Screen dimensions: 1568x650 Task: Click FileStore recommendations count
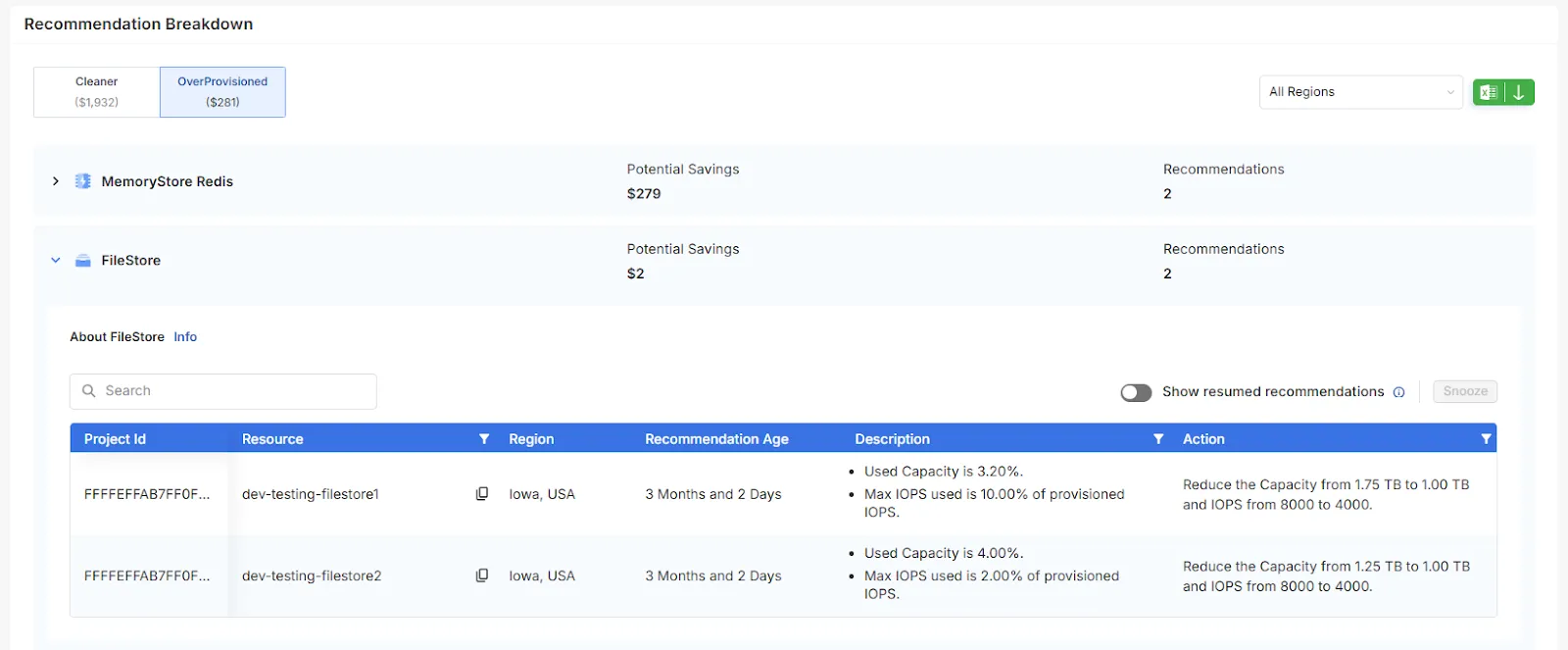1167,274
